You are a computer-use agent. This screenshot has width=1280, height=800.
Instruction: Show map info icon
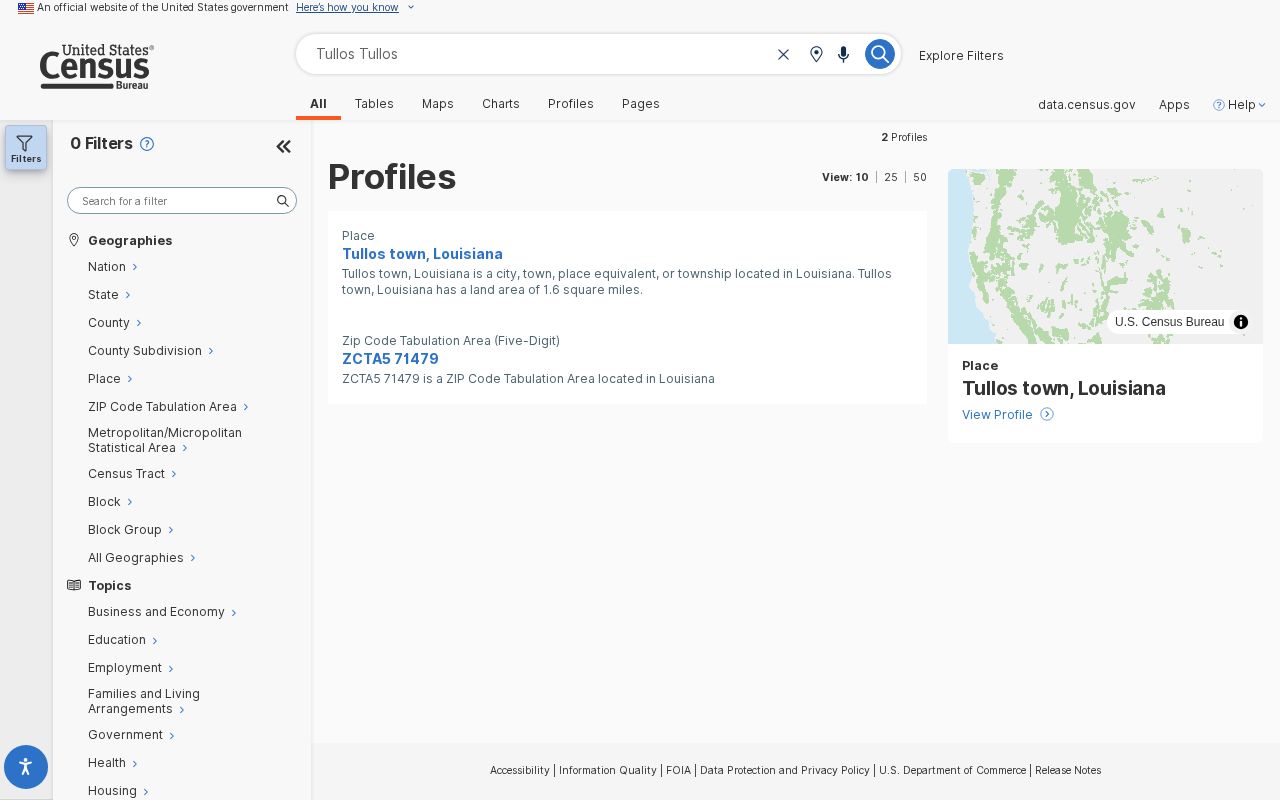pos(1241,322)
